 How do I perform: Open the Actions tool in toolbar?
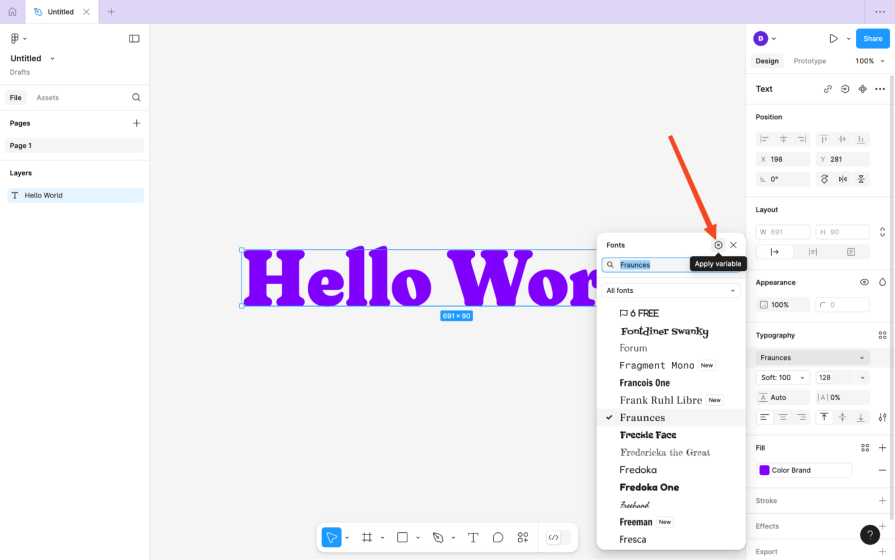523,537
